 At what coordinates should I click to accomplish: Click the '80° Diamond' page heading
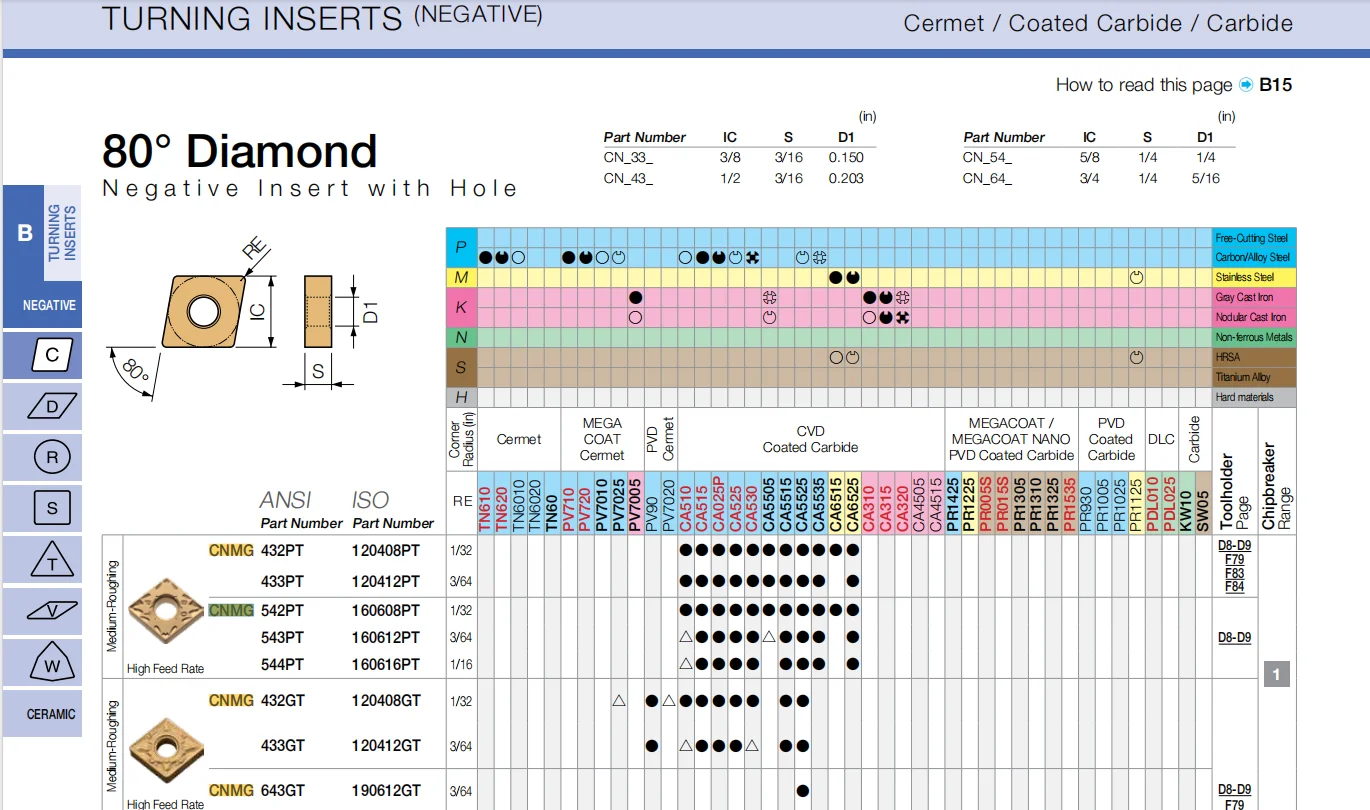pos(240,151)
